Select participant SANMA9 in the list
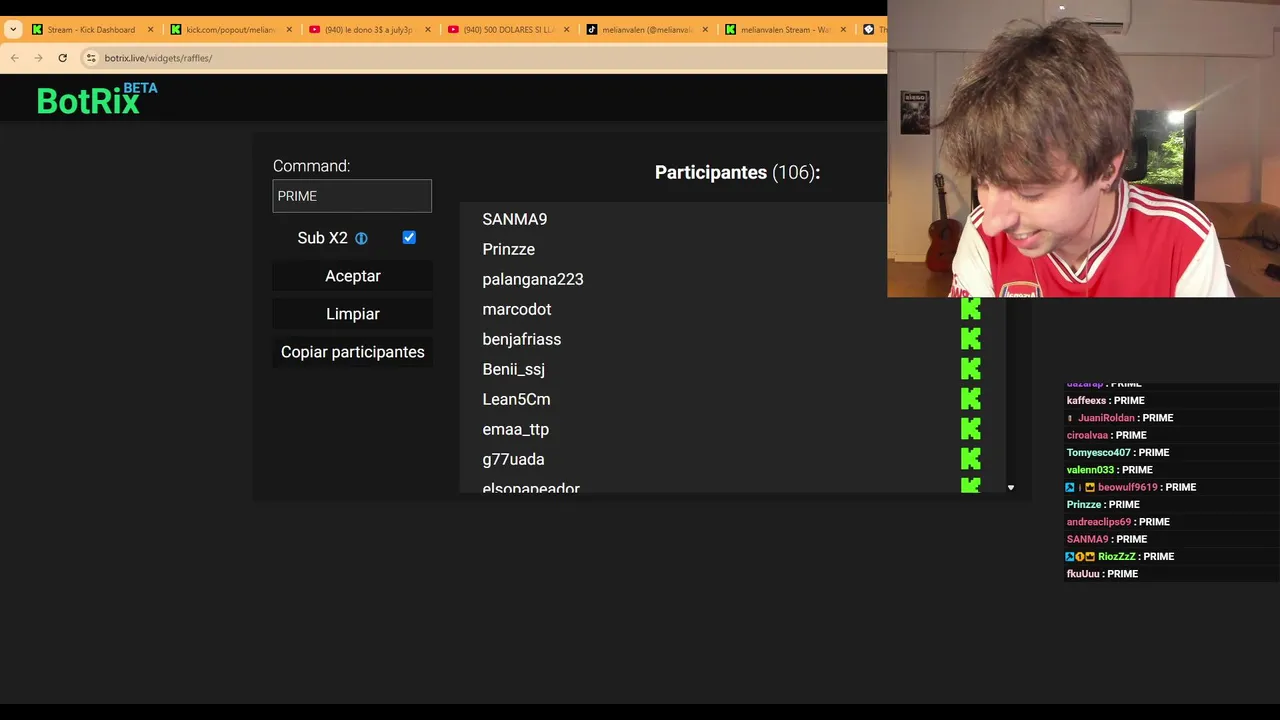This screenshot has width=1280, height=720. point(515,219)
